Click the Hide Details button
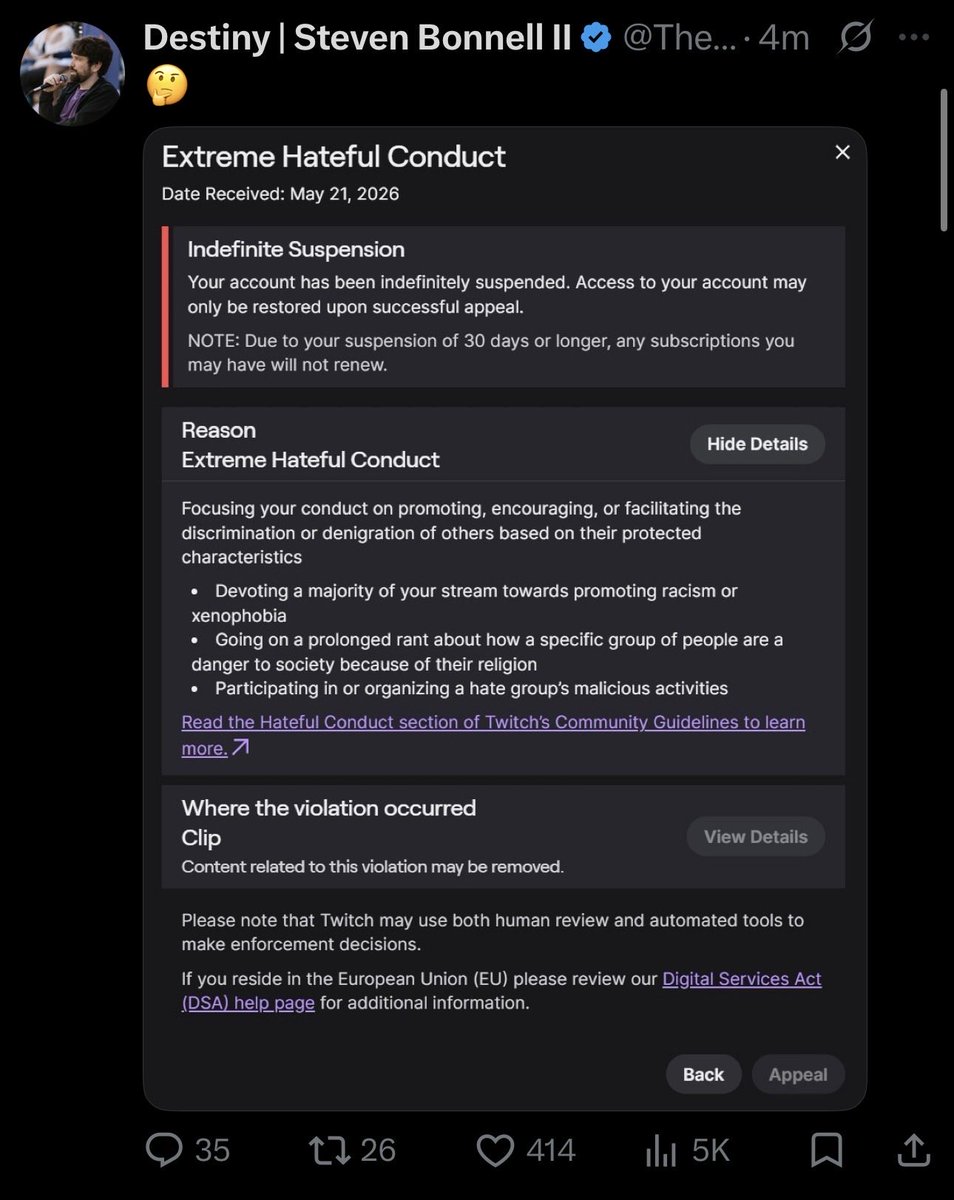The image size is (954, 1200). point(757,444)
